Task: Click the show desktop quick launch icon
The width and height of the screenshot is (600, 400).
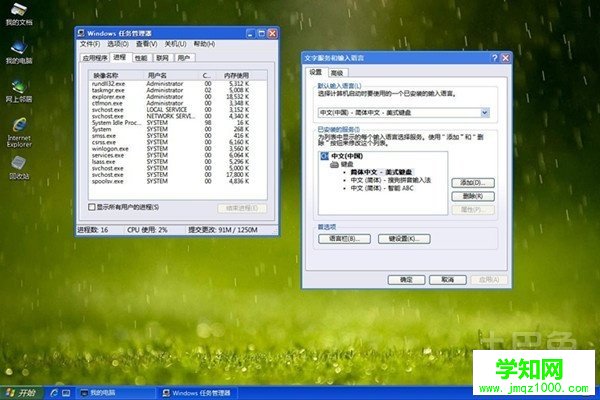Action: click(66, 393)
